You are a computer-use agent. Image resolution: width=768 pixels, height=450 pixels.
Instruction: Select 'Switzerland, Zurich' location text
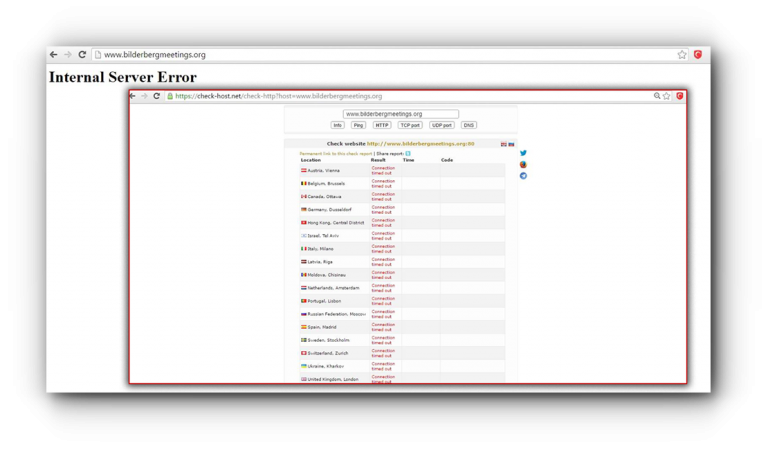(328, 353)
